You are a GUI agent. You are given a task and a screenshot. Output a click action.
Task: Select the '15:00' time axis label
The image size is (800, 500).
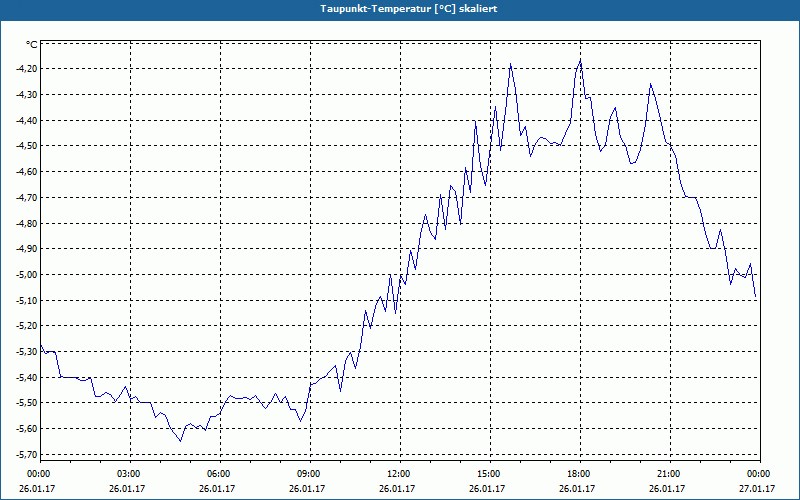pos(490,474)
